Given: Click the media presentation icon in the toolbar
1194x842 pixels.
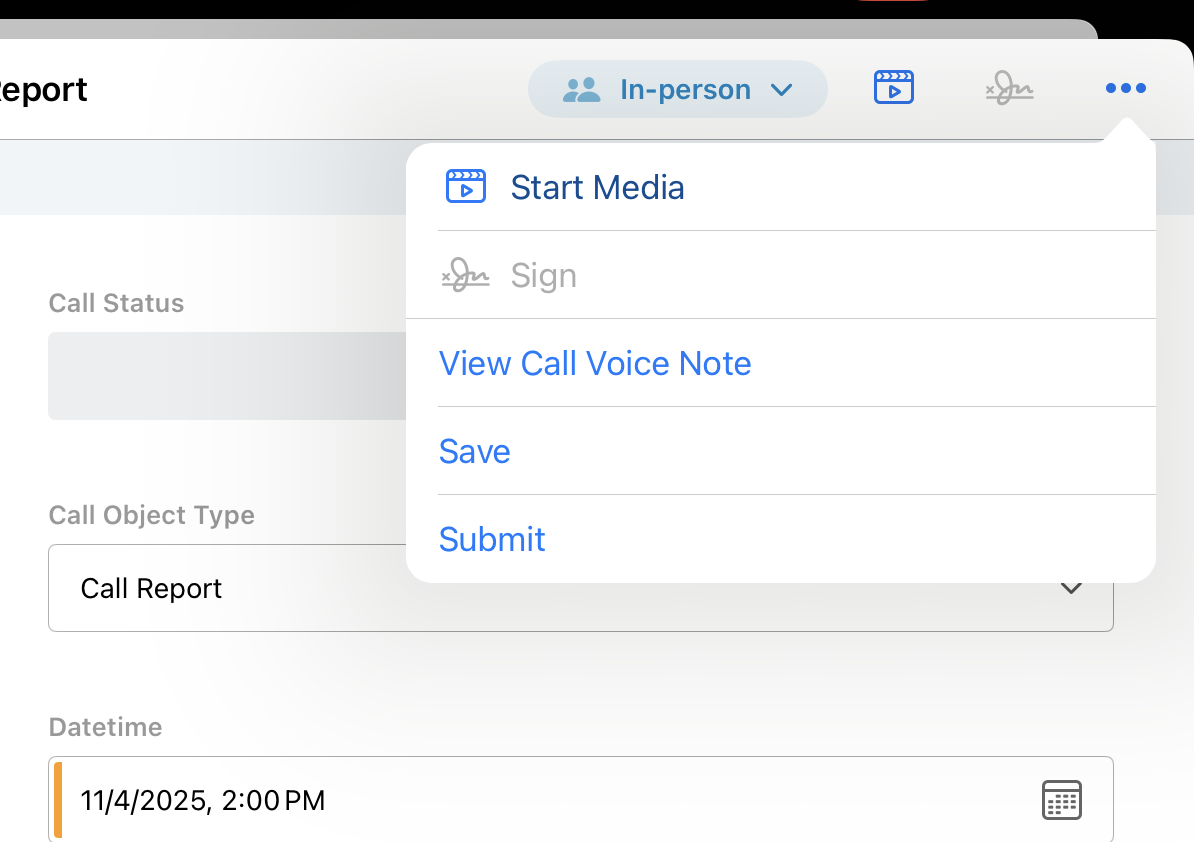Looking at the screenshot, I should (x=894, y=88).
